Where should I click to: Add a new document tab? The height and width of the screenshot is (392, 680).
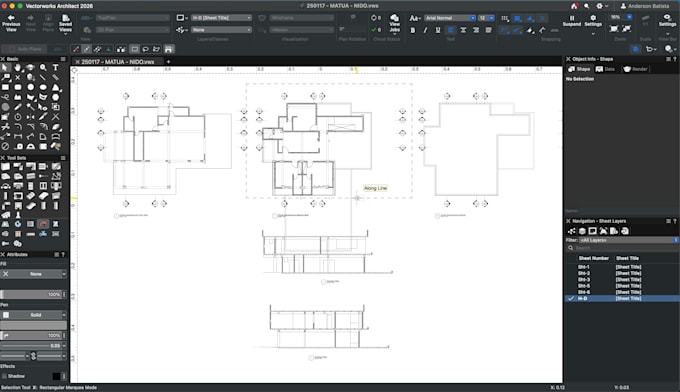[168, 62]
